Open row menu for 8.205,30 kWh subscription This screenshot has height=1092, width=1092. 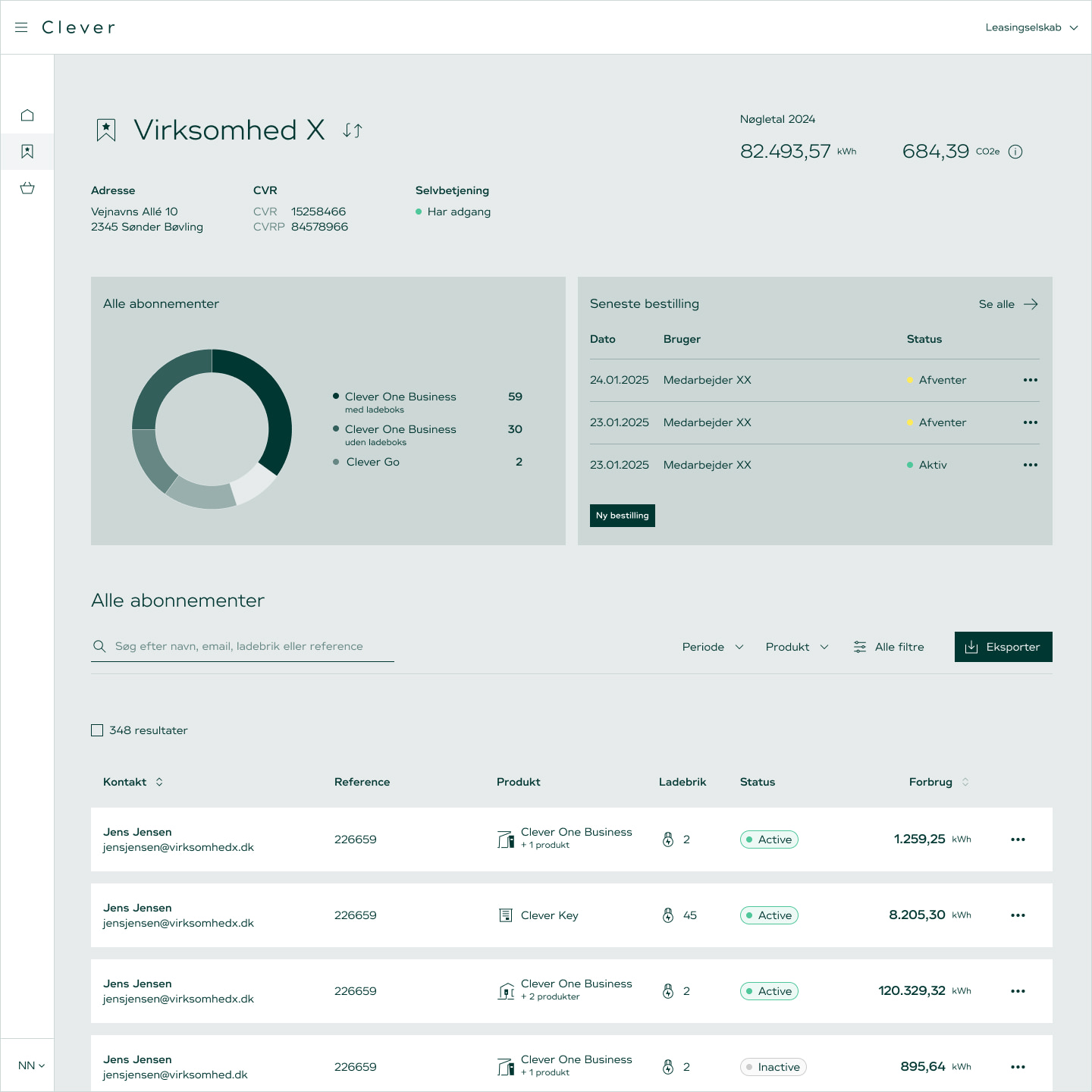pyautogui.click(x=1018, y=915)
